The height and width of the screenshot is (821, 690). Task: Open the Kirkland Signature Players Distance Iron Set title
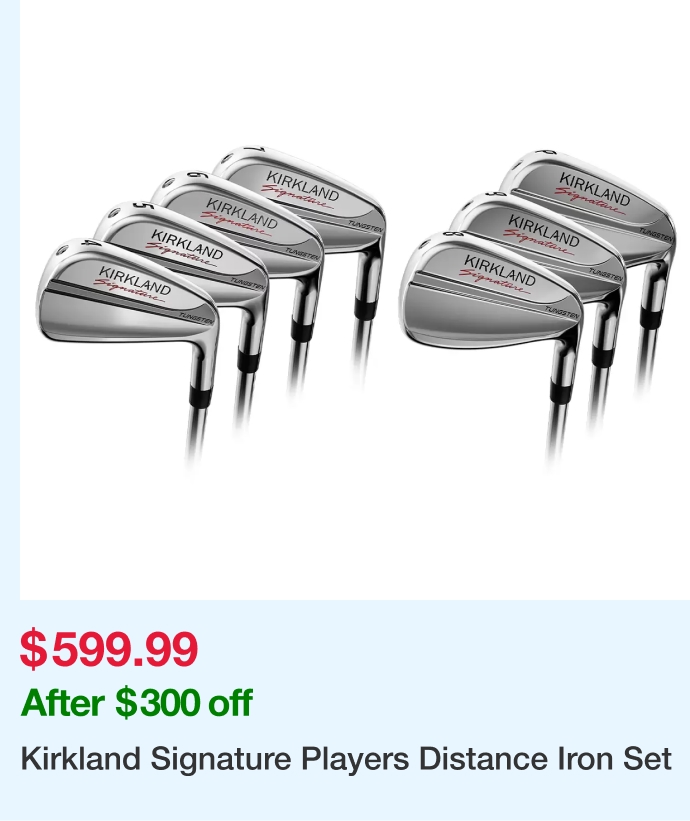coord(346,759)
